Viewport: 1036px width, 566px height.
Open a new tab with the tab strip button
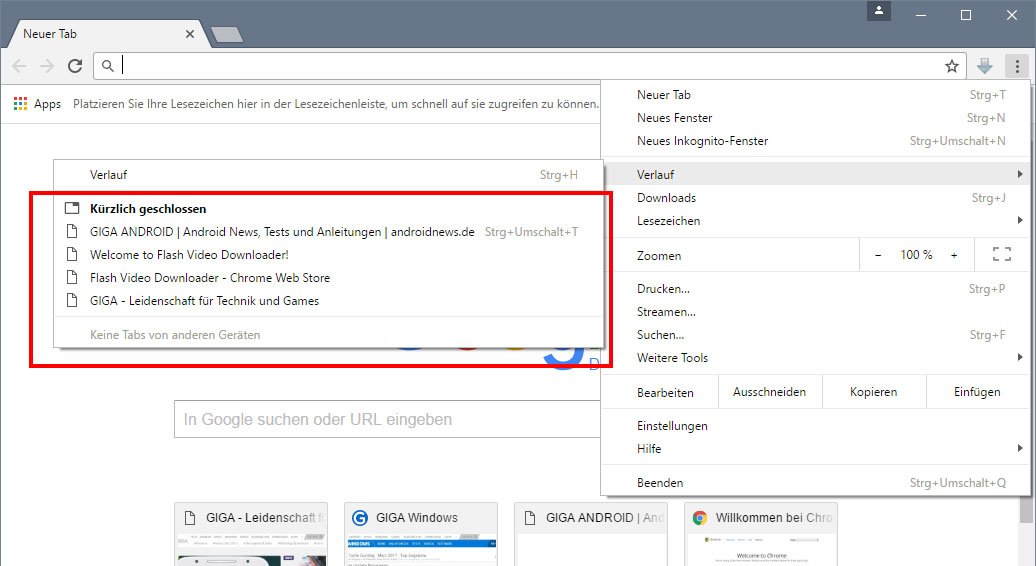coord(227,35)
